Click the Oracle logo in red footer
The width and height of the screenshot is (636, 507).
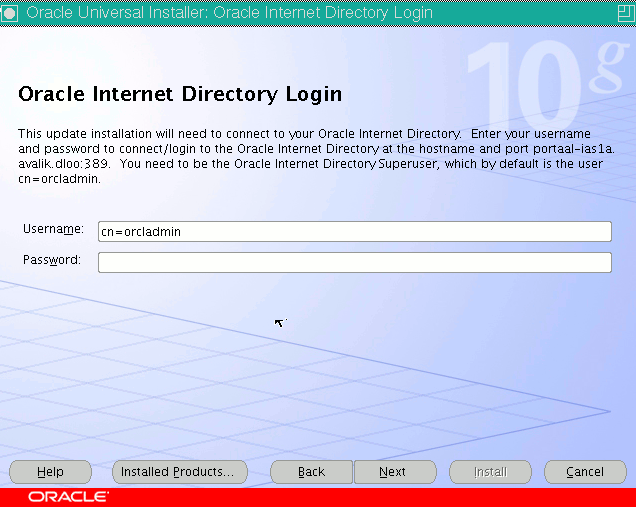click(69, 497)
